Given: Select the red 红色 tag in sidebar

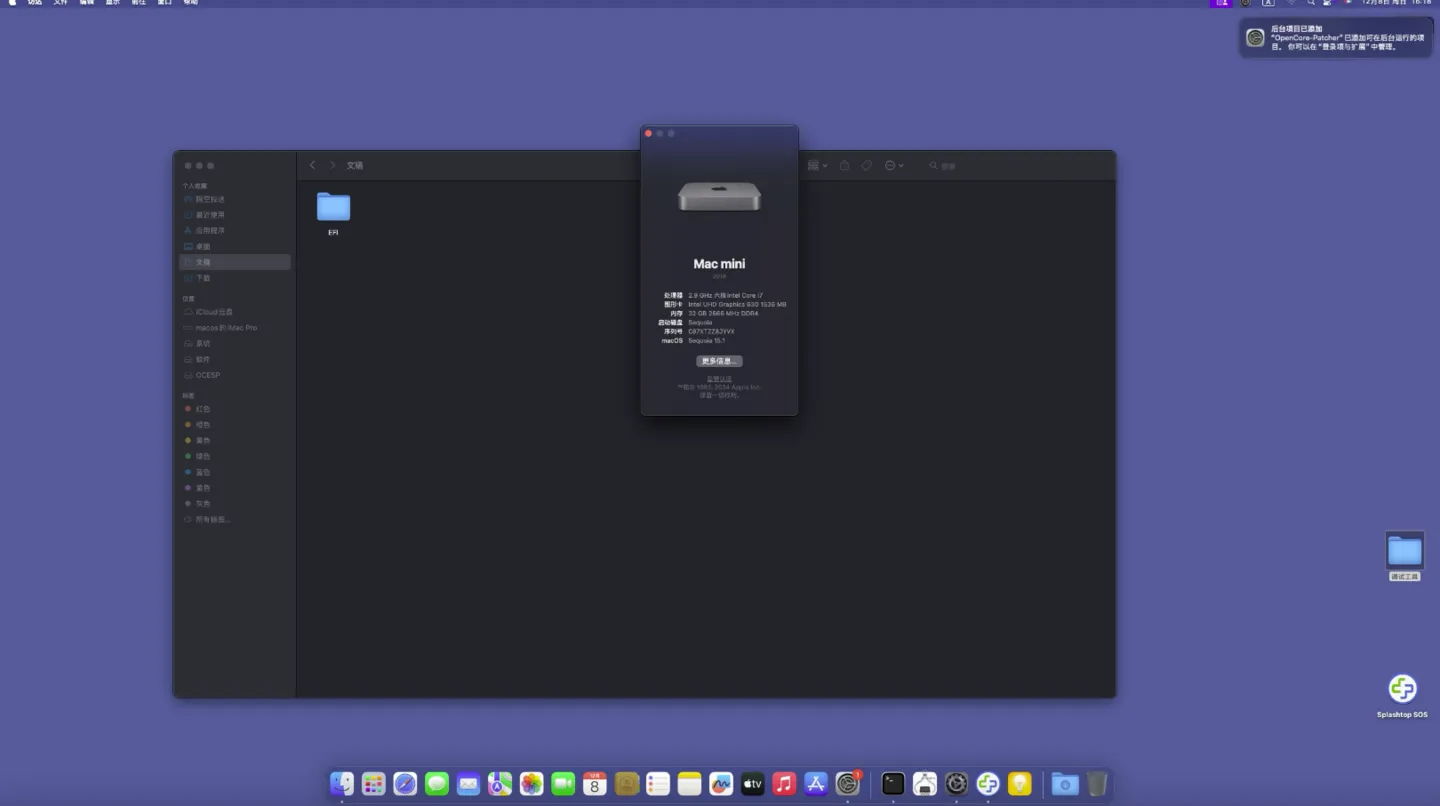Looking at the screenshot, I should tap(203, 409).
